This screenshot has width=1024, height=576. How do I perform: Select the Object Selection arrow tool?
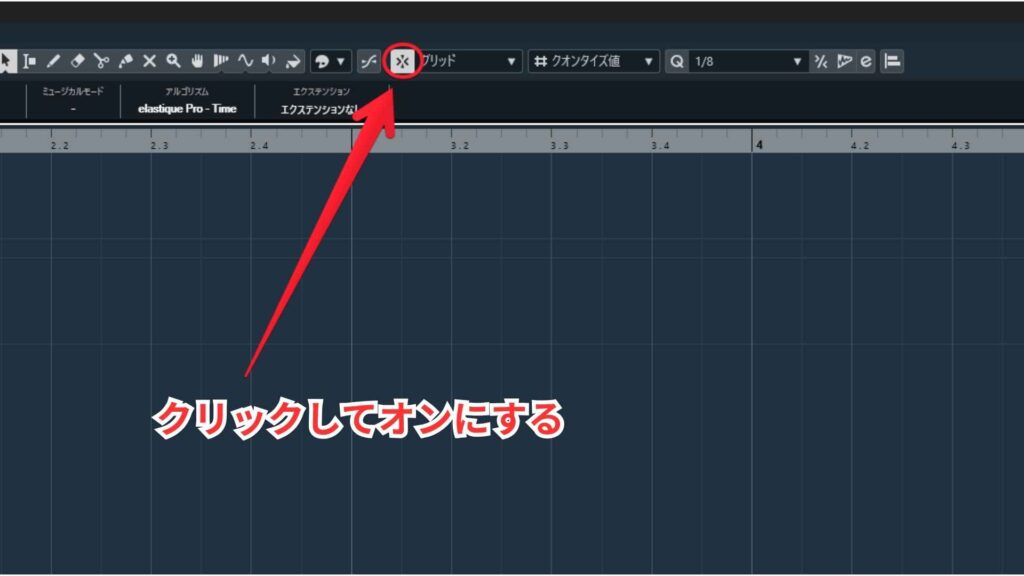pyautogui.click(x=6, y=61)
